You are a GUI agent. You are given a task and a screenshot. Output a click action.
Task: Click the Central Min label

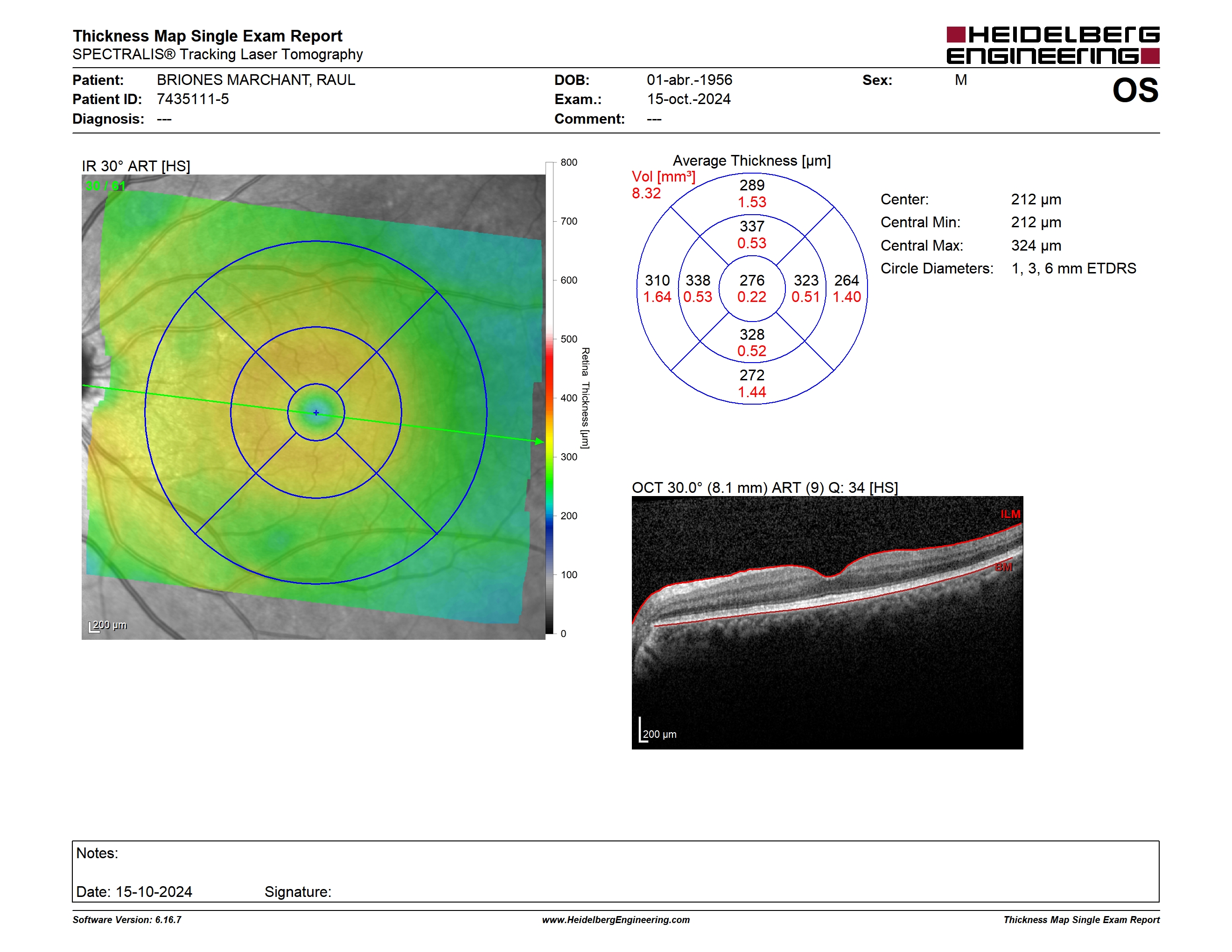point(920,222)
